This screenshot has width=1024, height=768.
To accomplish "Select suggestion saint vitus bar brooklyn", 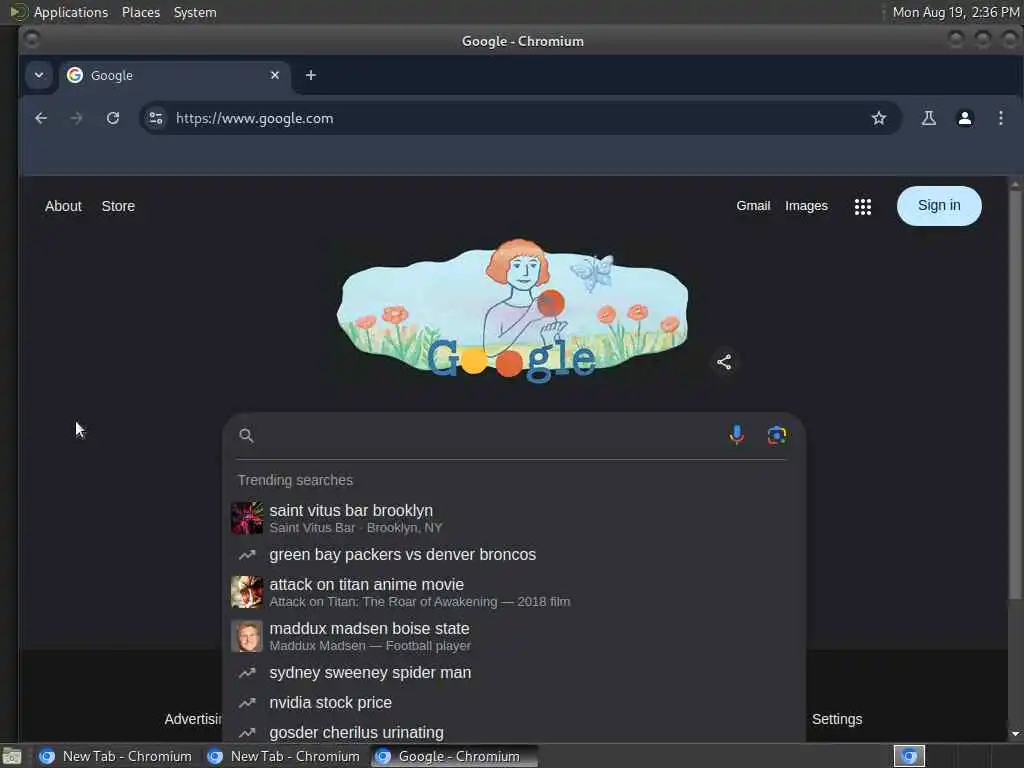I will pos(514,518).
